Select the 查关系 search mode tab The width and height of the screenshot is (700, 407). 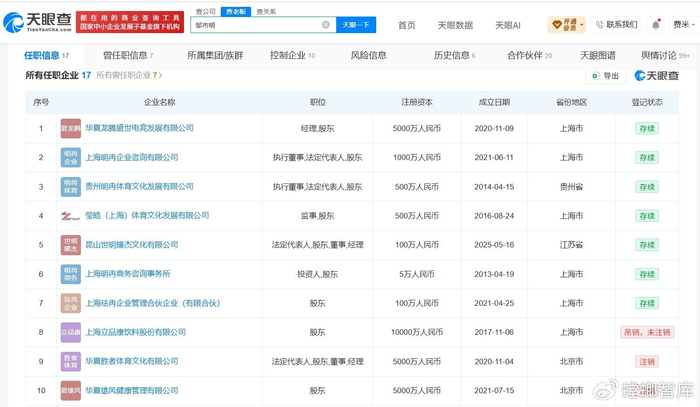[266, 12]
